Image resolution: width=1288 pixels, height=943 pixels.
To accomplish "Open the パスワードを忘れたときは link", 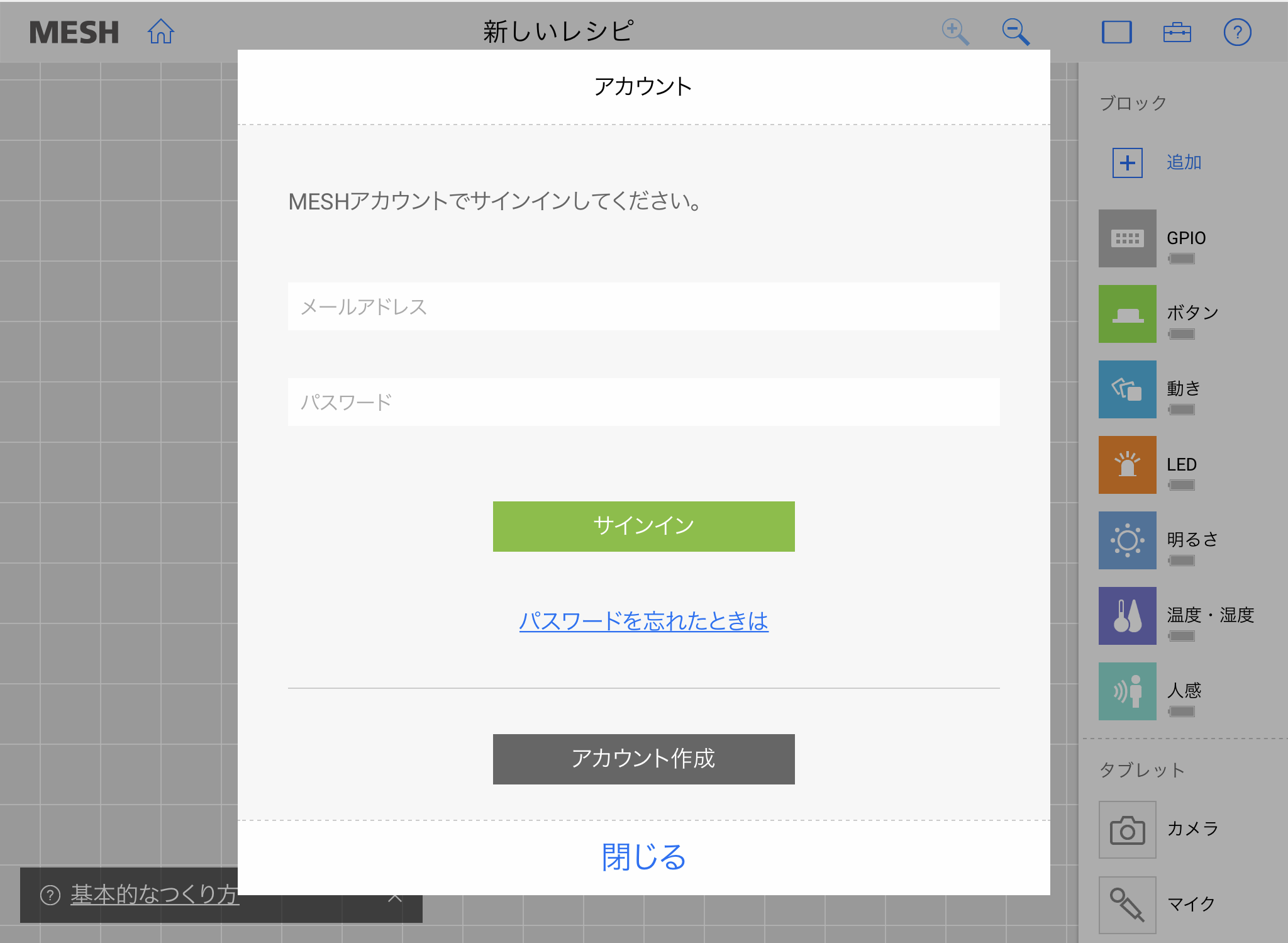I will click(x=644, y=622).
